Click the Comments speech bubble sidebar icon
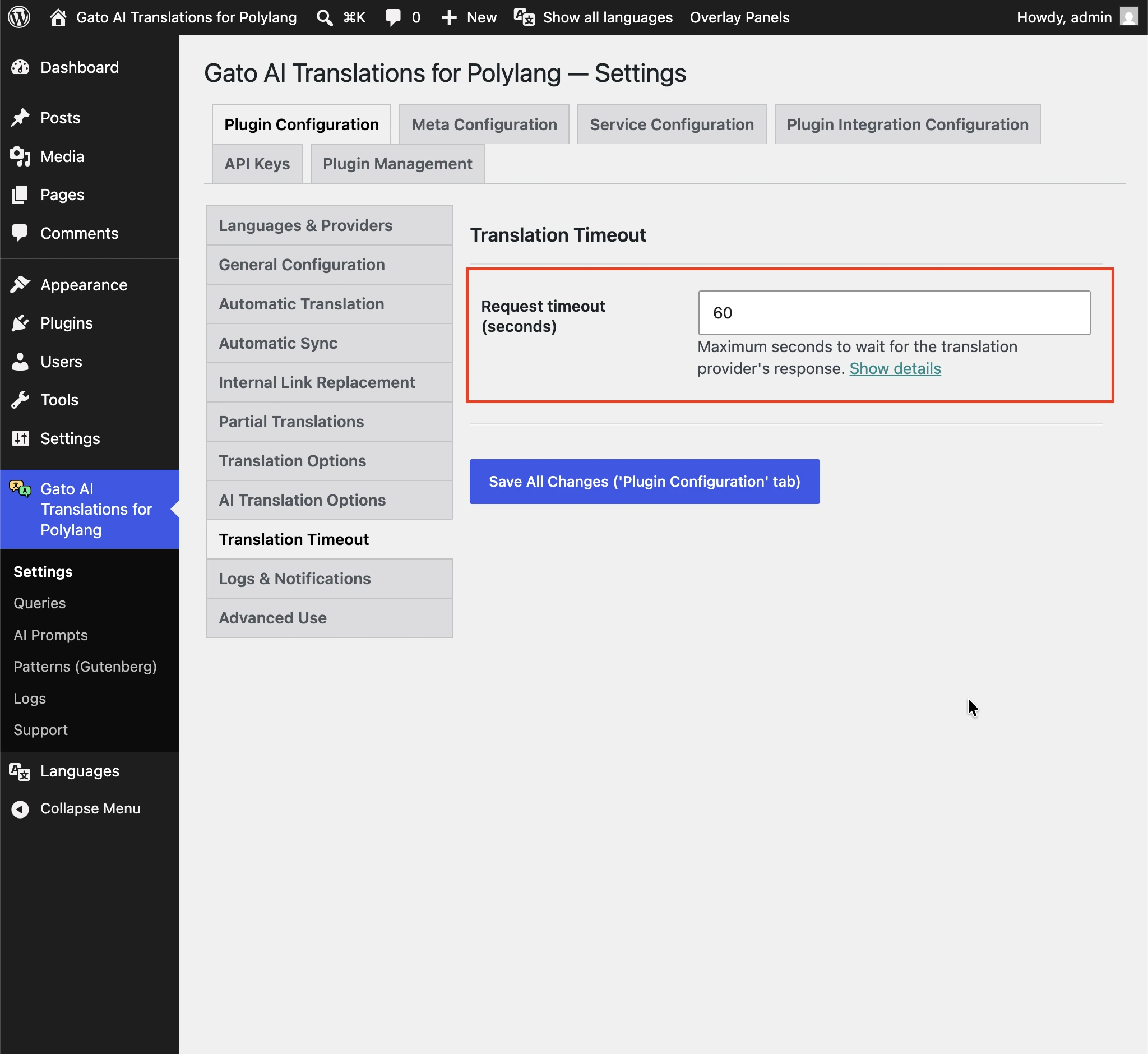 pos(20,233)
